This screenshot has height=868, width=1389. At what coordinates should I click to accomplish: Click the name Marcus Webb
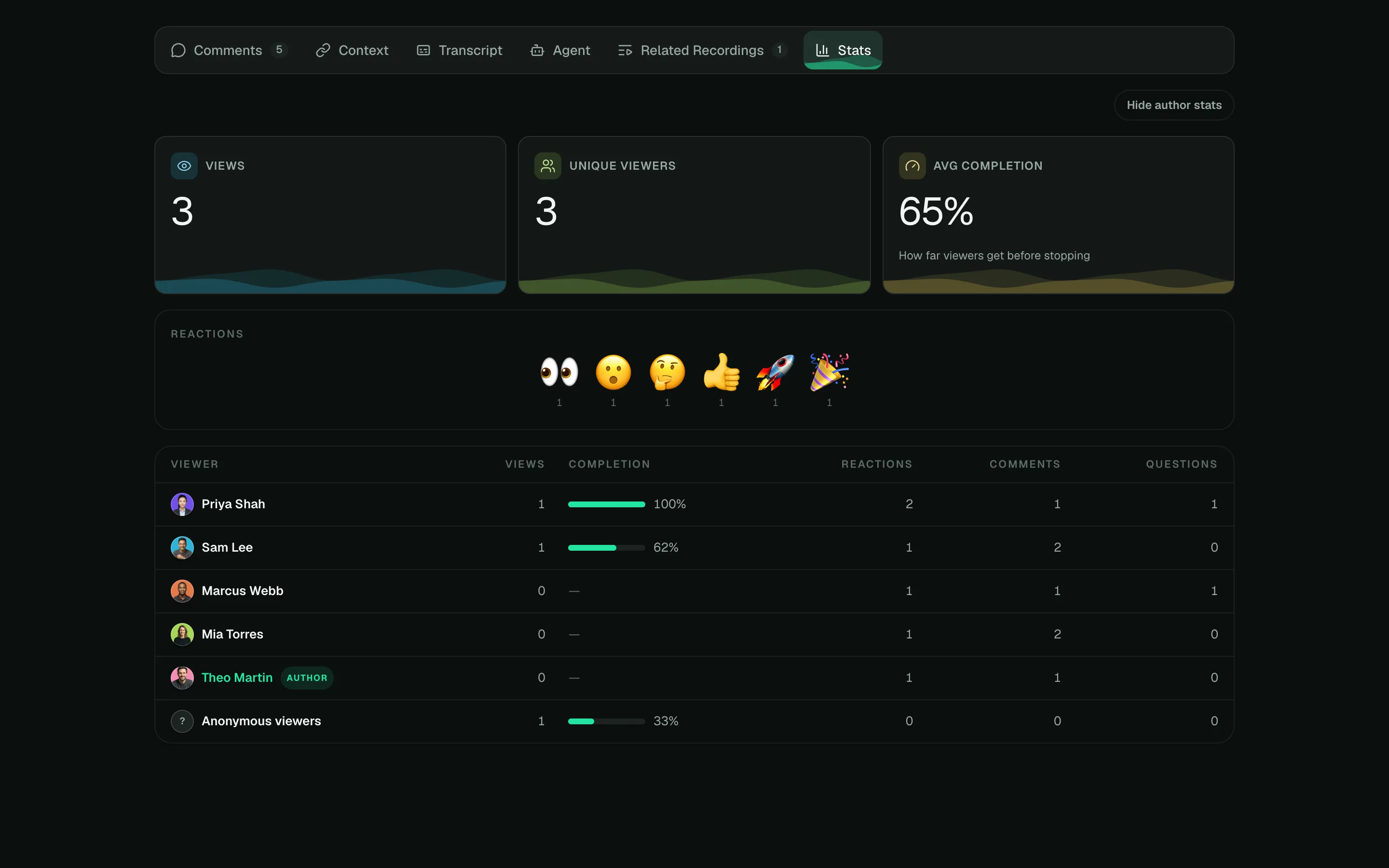click(242, 591)
